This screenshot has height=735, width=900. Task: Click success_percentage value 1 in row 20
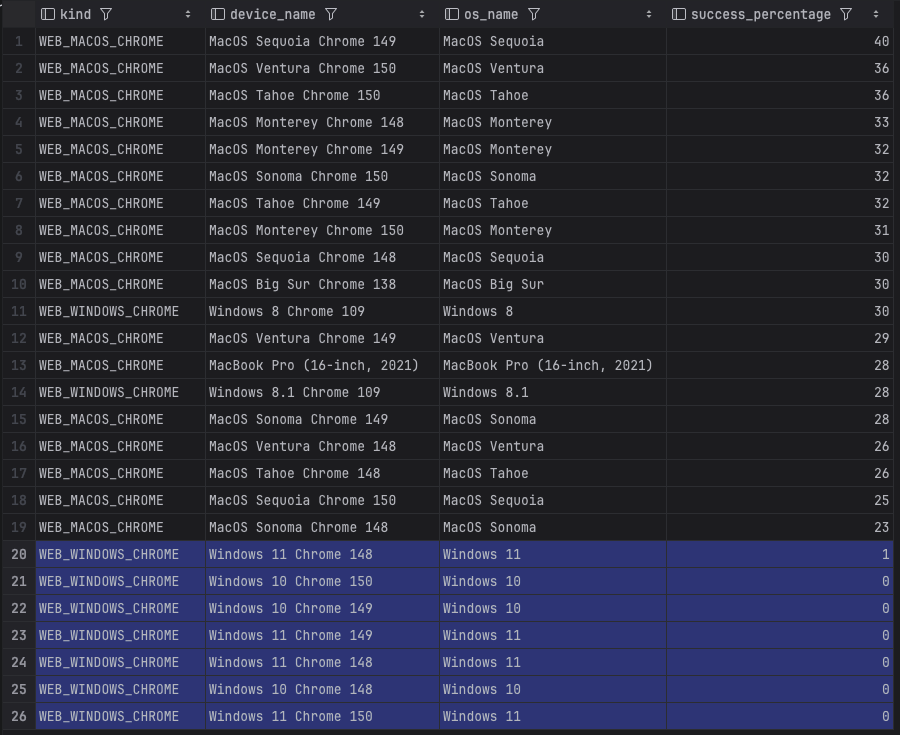[780, 554]
